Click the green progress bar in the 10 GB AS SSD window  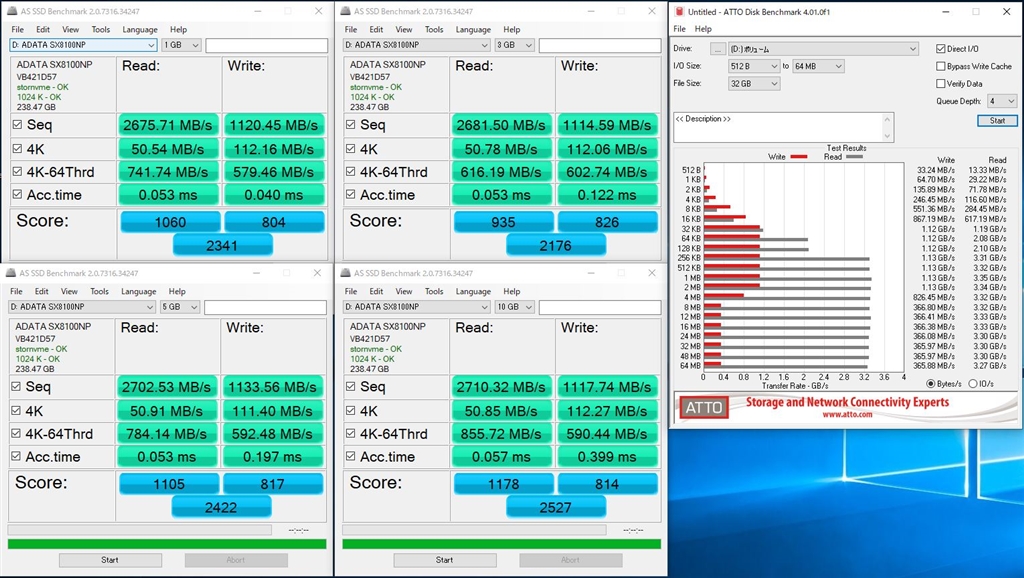pyautogui.click(x=502, y=544)
